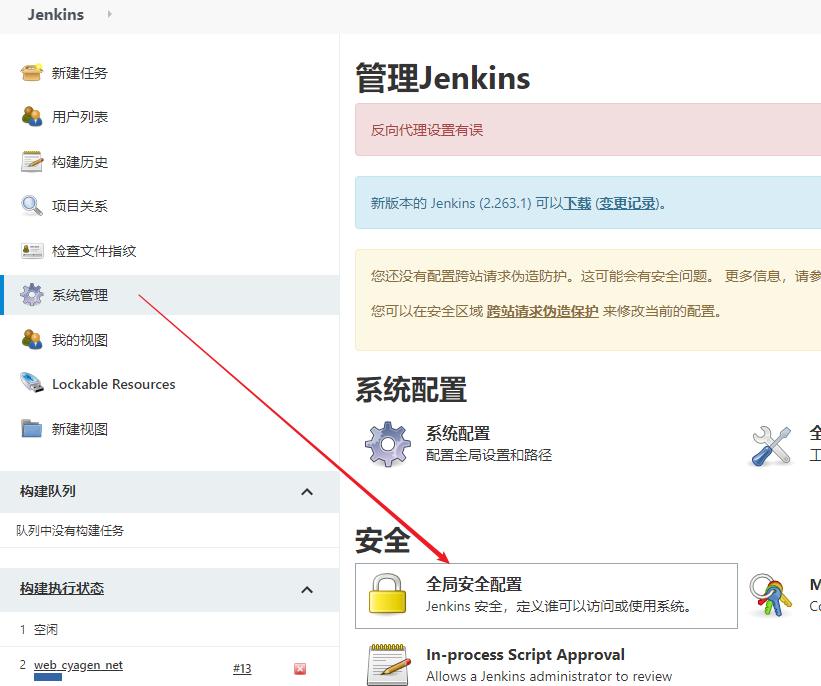The height and width of the screenshot is (686, 821).
Task: Click the Jenkins breadcrumb home item
Action: coord(56,15)
